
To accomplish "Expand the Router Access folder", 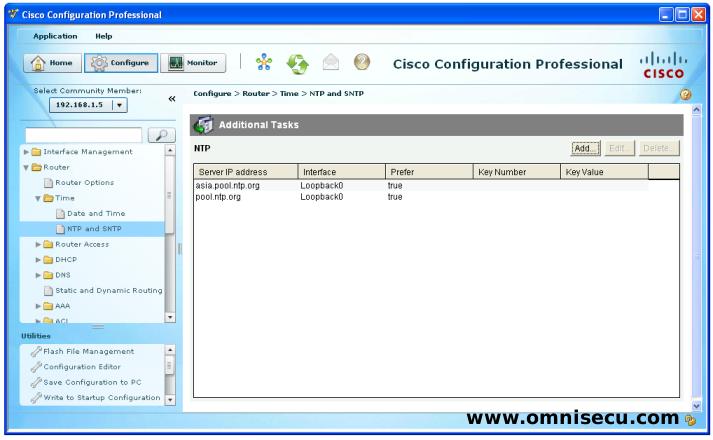I will pyautogui.click(x=38, y=245).
